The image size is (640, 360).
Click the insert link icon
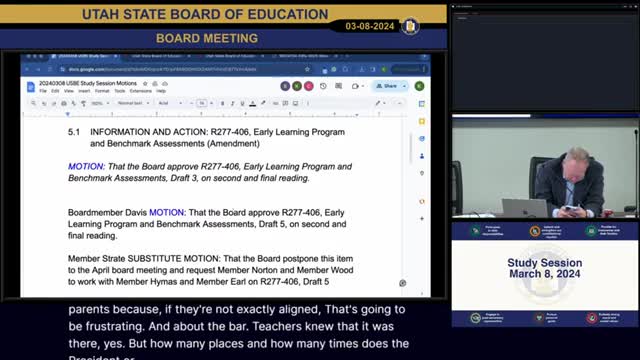[x=276, y=103]
